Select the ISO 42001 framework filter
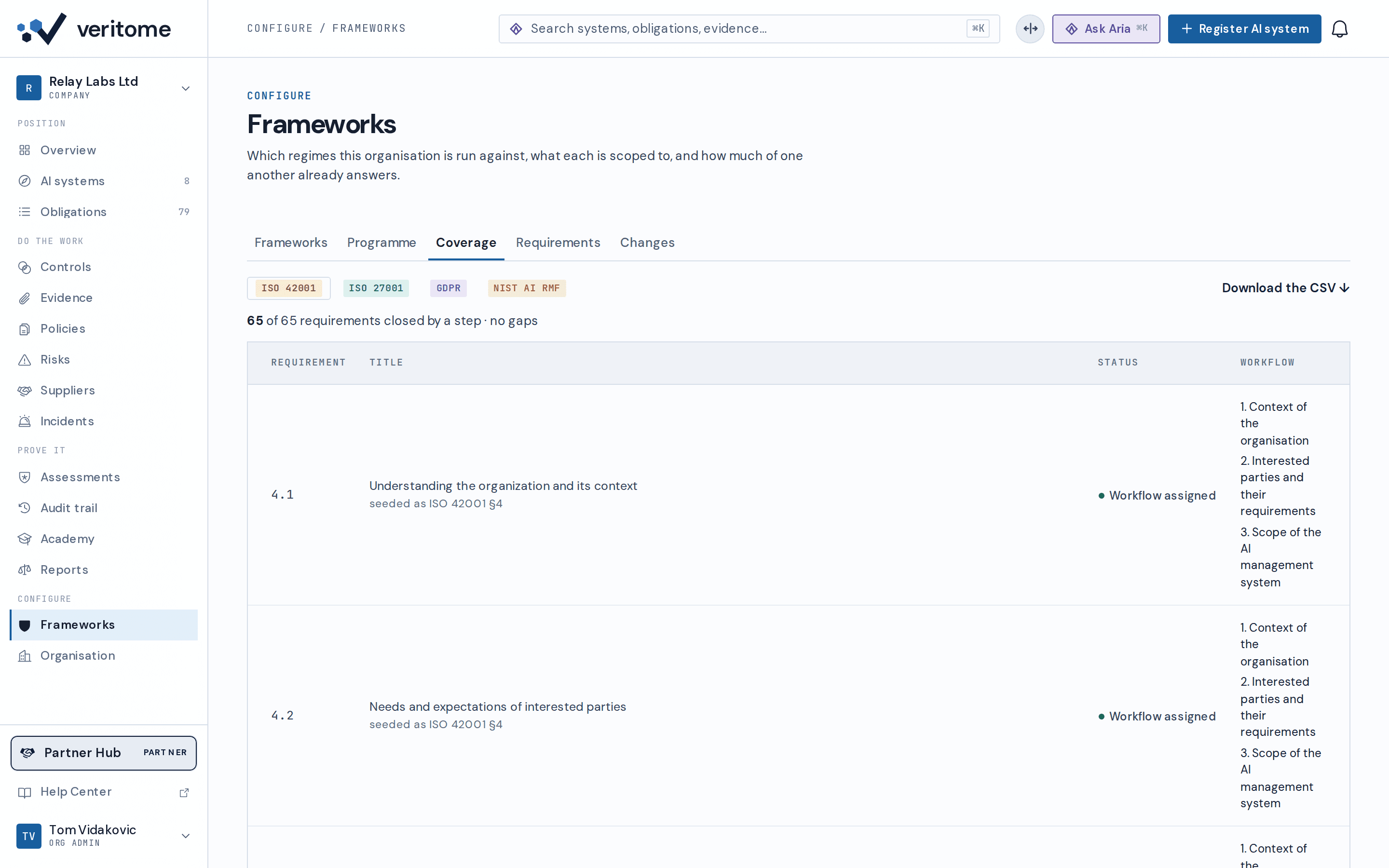This screenshot has height=868, width=1389. (x=289, y=288)
